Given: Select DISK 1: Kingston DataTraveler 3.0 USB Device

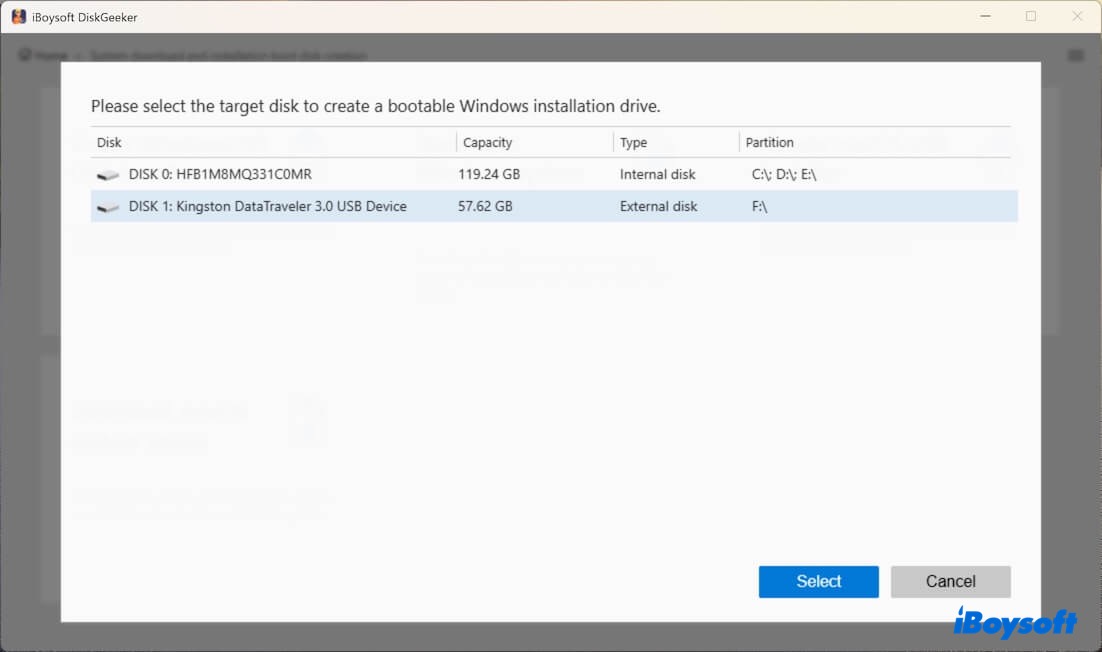Looking at the screenshot, I should (554, 207).
